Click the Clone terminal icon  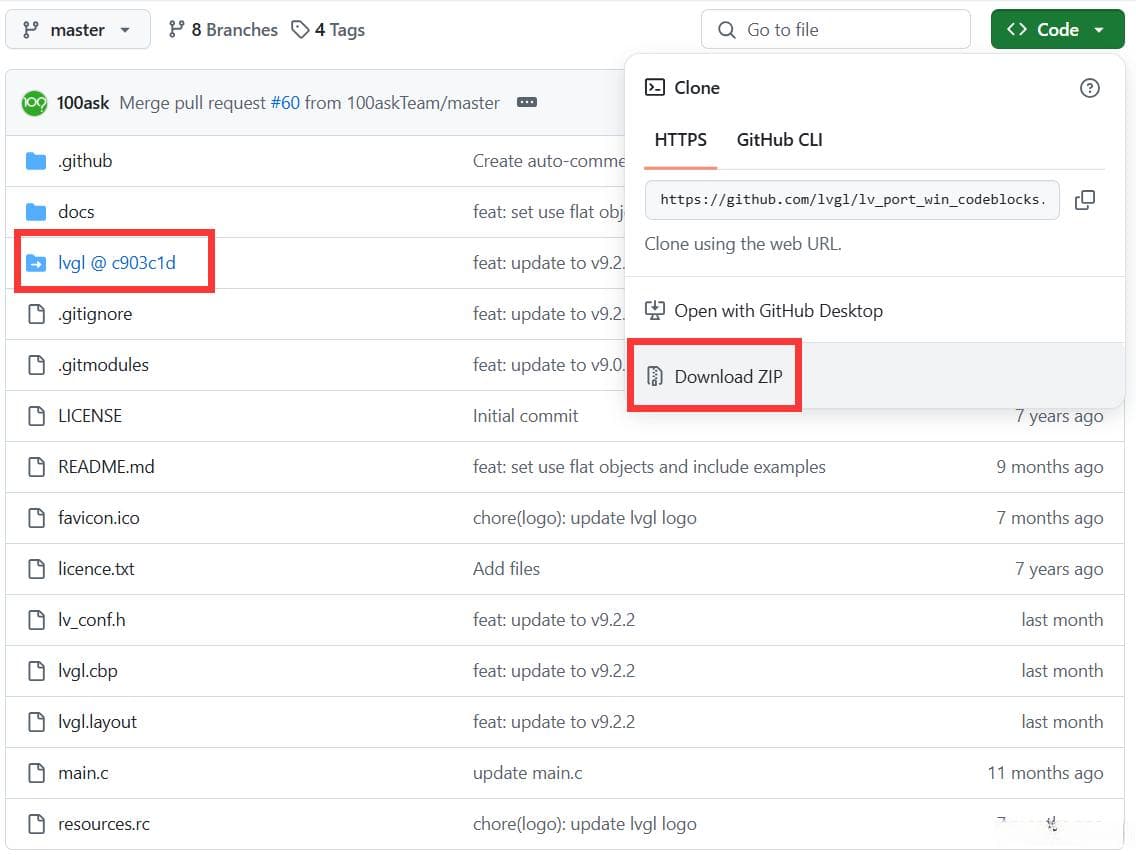pos(655,88)
